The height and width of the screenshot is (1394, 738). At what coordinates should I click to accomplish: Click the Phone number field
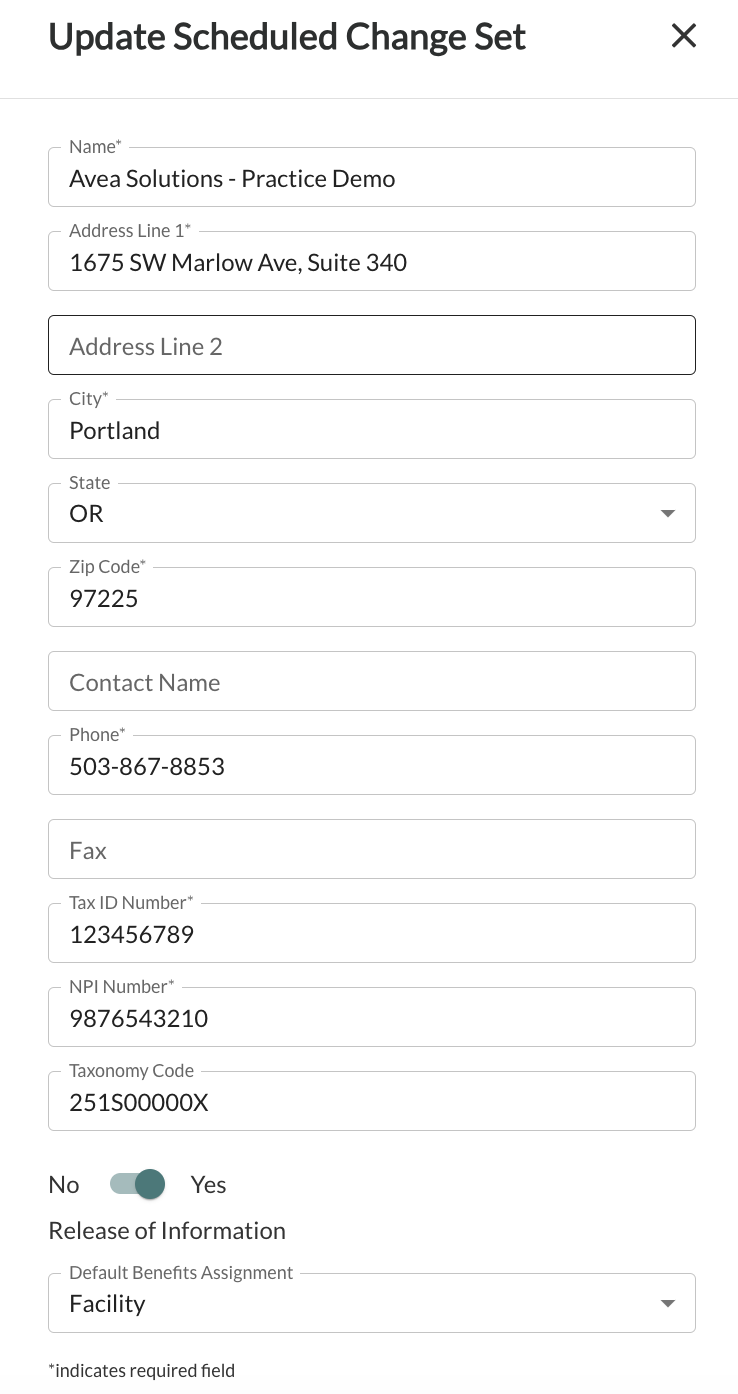pyautogui.click(x=372, y=766)
